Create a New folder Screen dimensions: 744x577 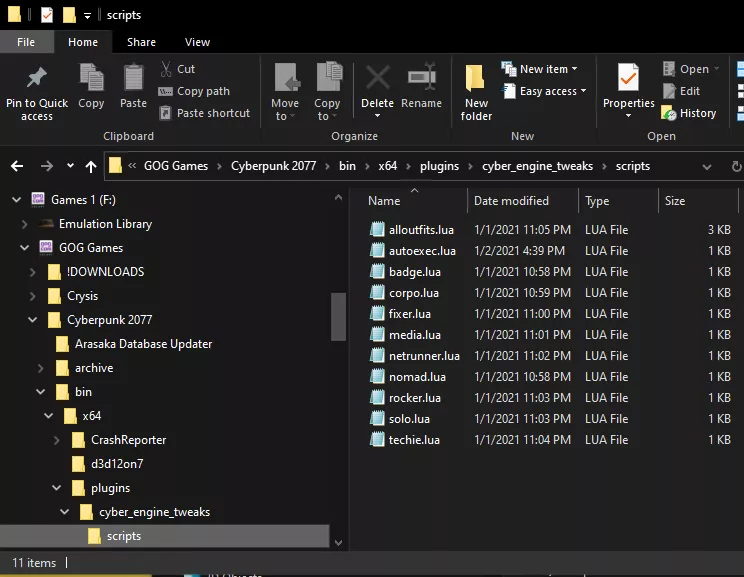coord(476,92)
